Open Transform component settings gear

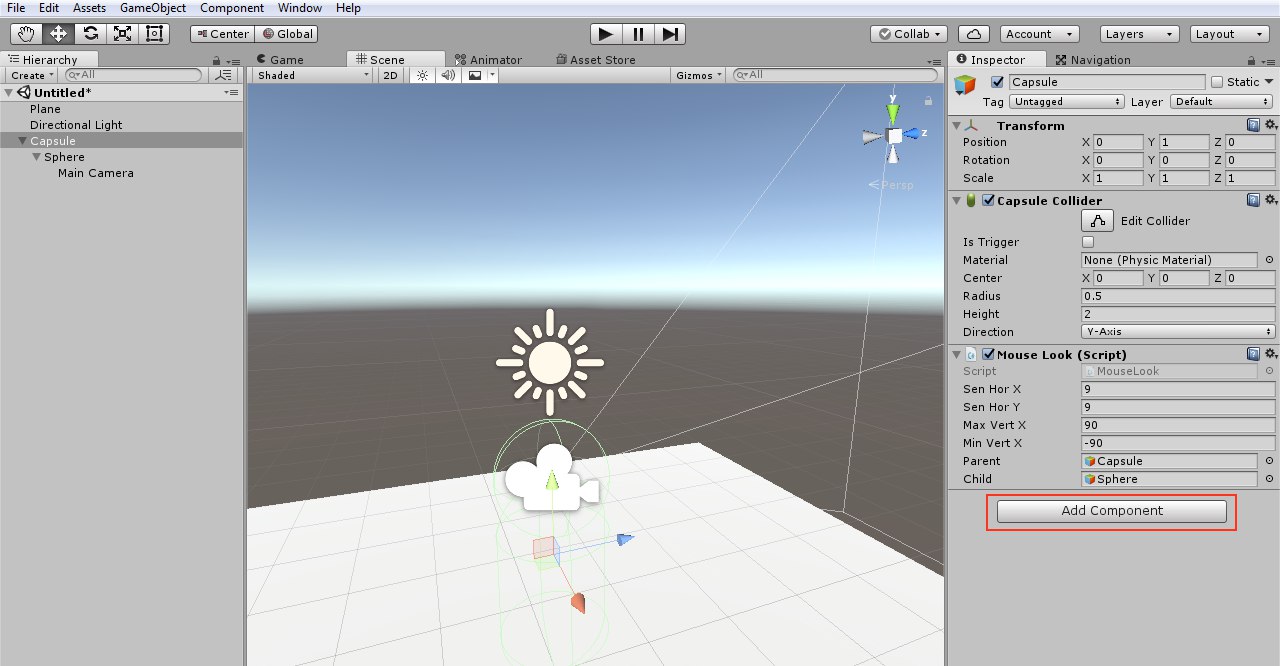(1270, 125)
